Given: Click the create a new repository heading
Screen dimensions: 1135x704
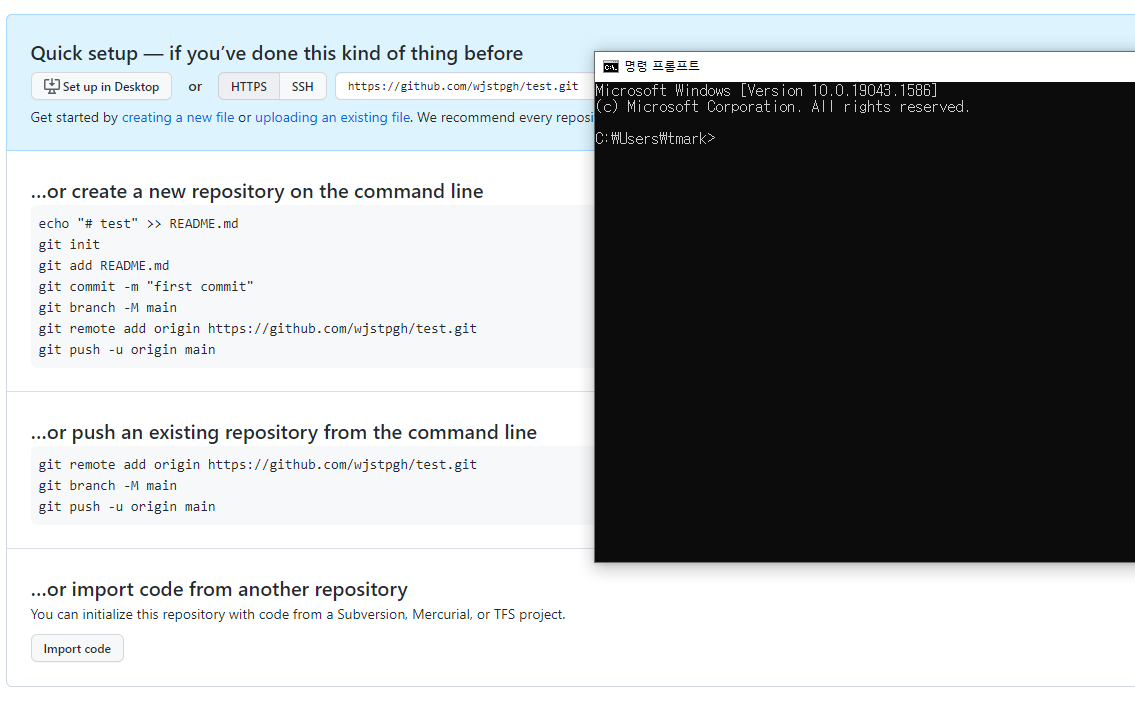Looking at the screenshot, I should click(257, 191).
